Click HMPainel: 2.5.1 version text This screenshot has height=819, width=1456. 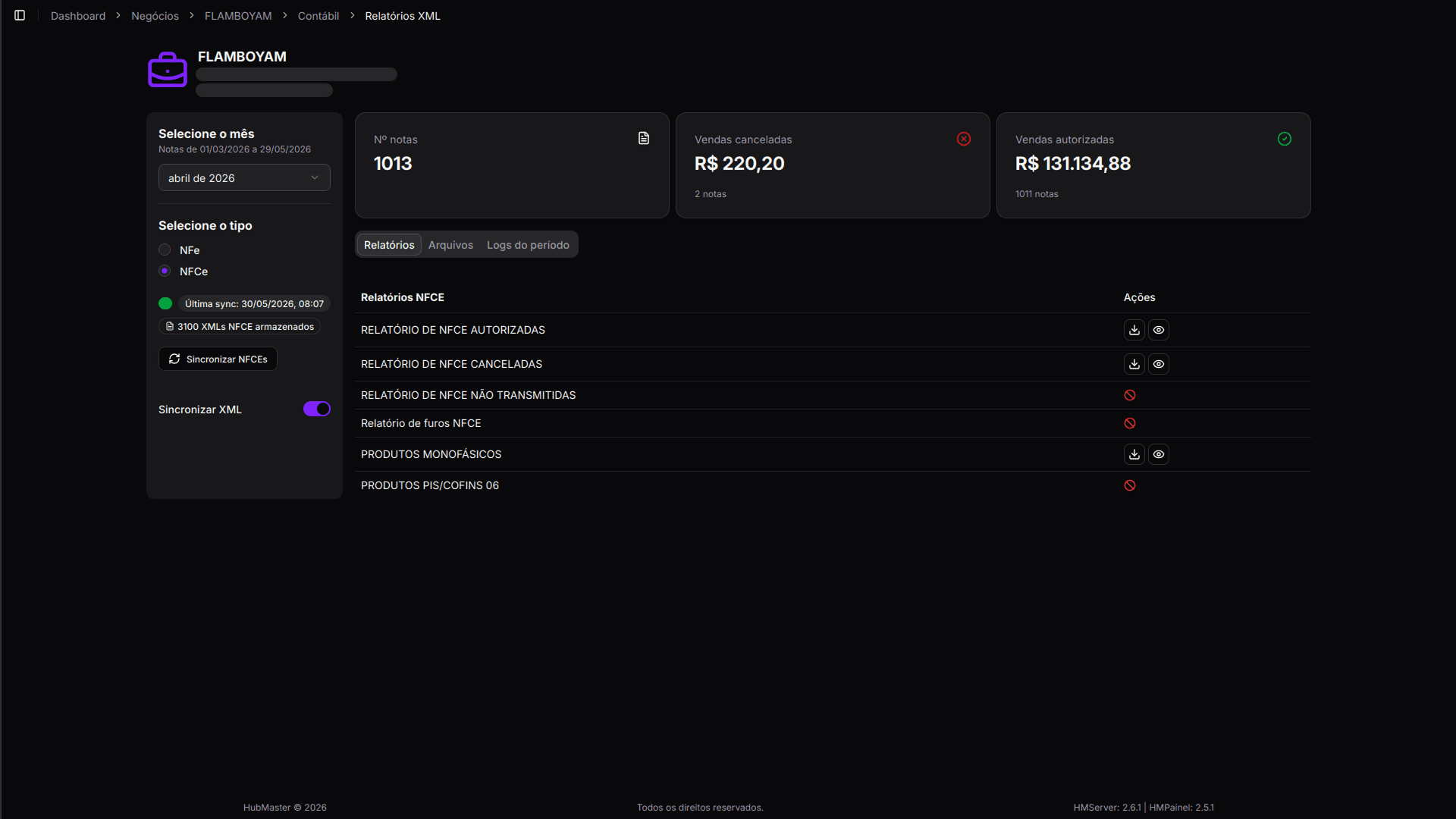(x=1181, y=808)
